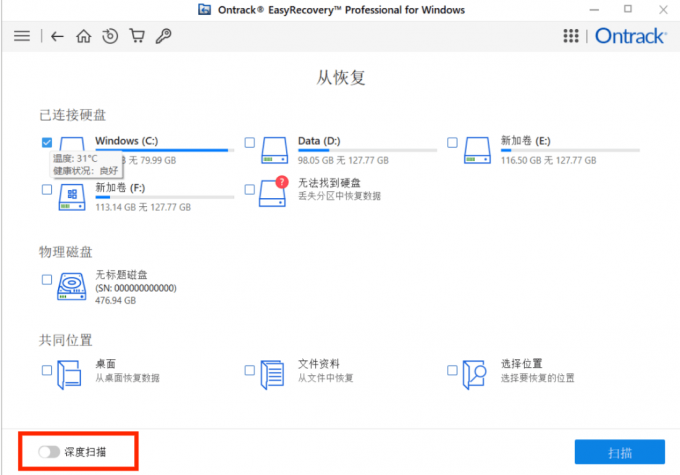Viewport: 680px width, 475px height.
Task: Minimize the EasyRecovery window
Action: (594, 10)
